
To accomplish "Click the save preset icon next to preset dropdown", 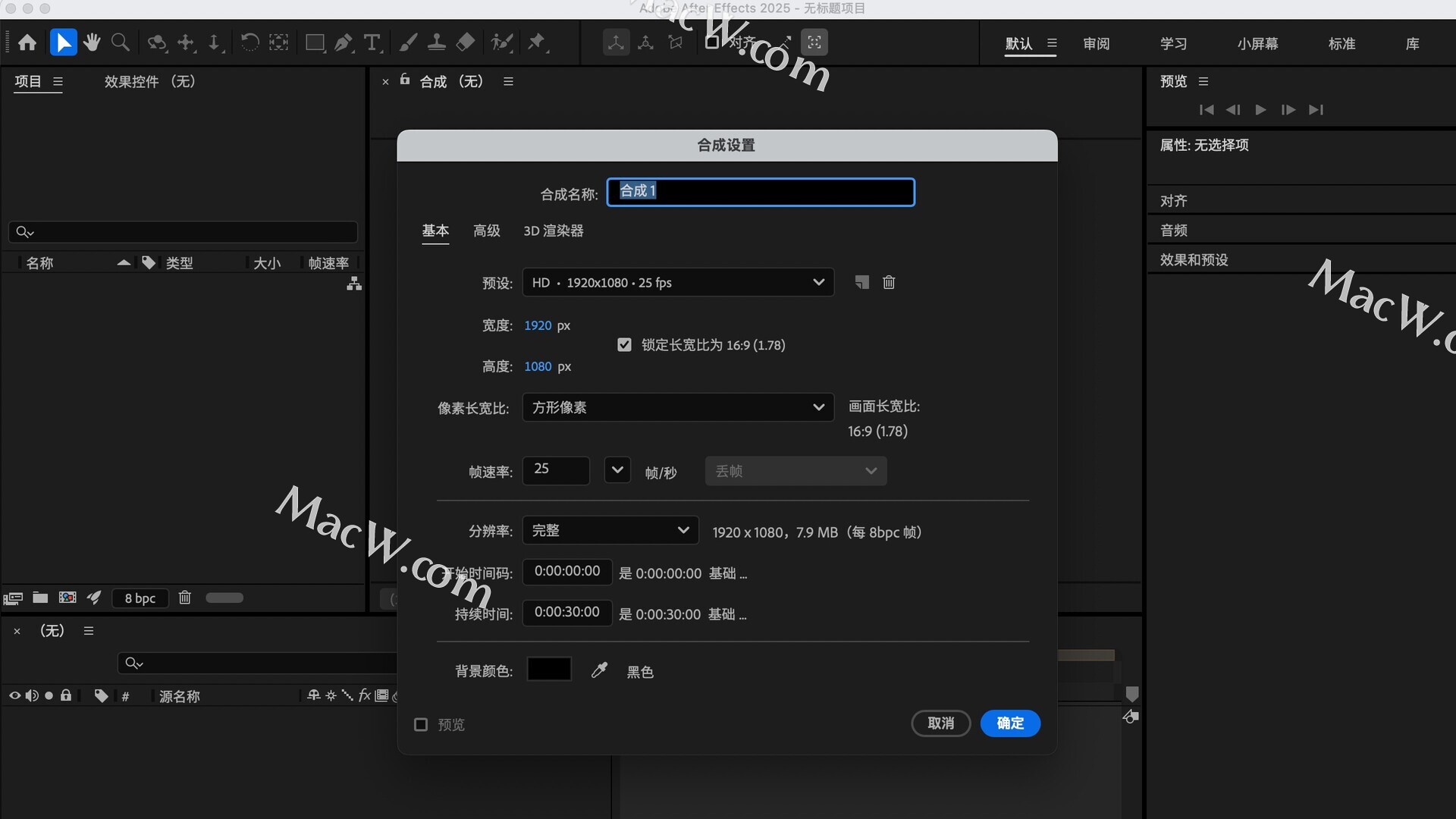I will [861, 282].
